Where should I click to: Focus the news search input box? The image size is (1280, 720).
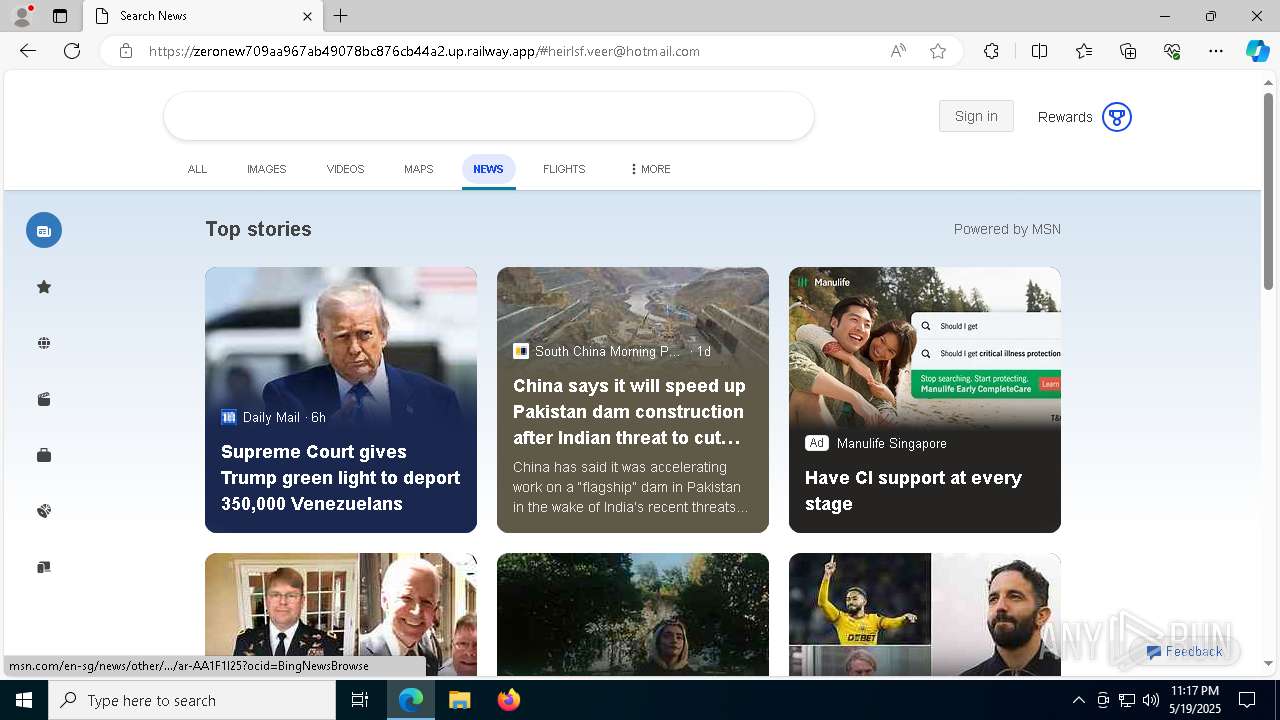pos(489,116)
